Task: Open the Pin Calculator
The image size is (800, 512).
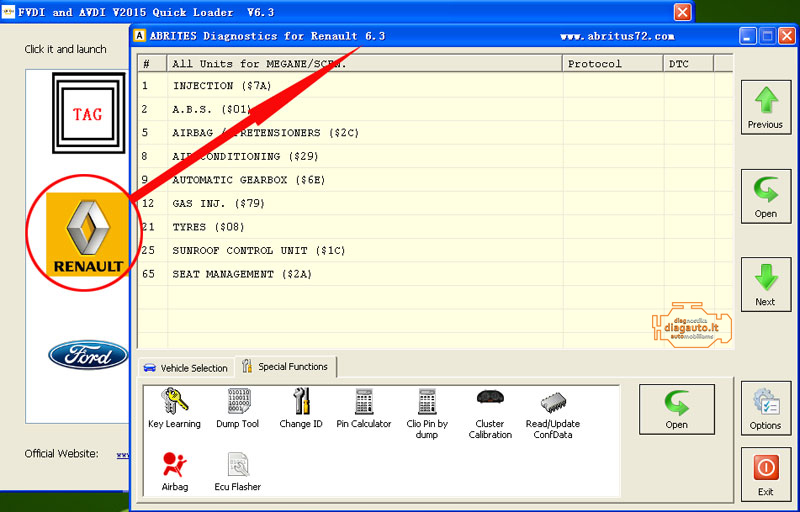Action: [x=364, y=408]
